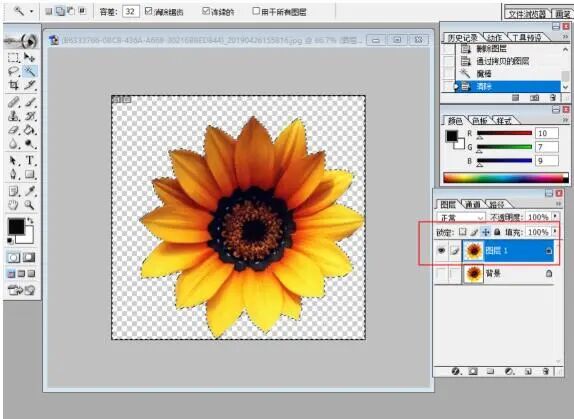Select the Pen tool
This screenshot has height=419, width=574.
(14, 175)
